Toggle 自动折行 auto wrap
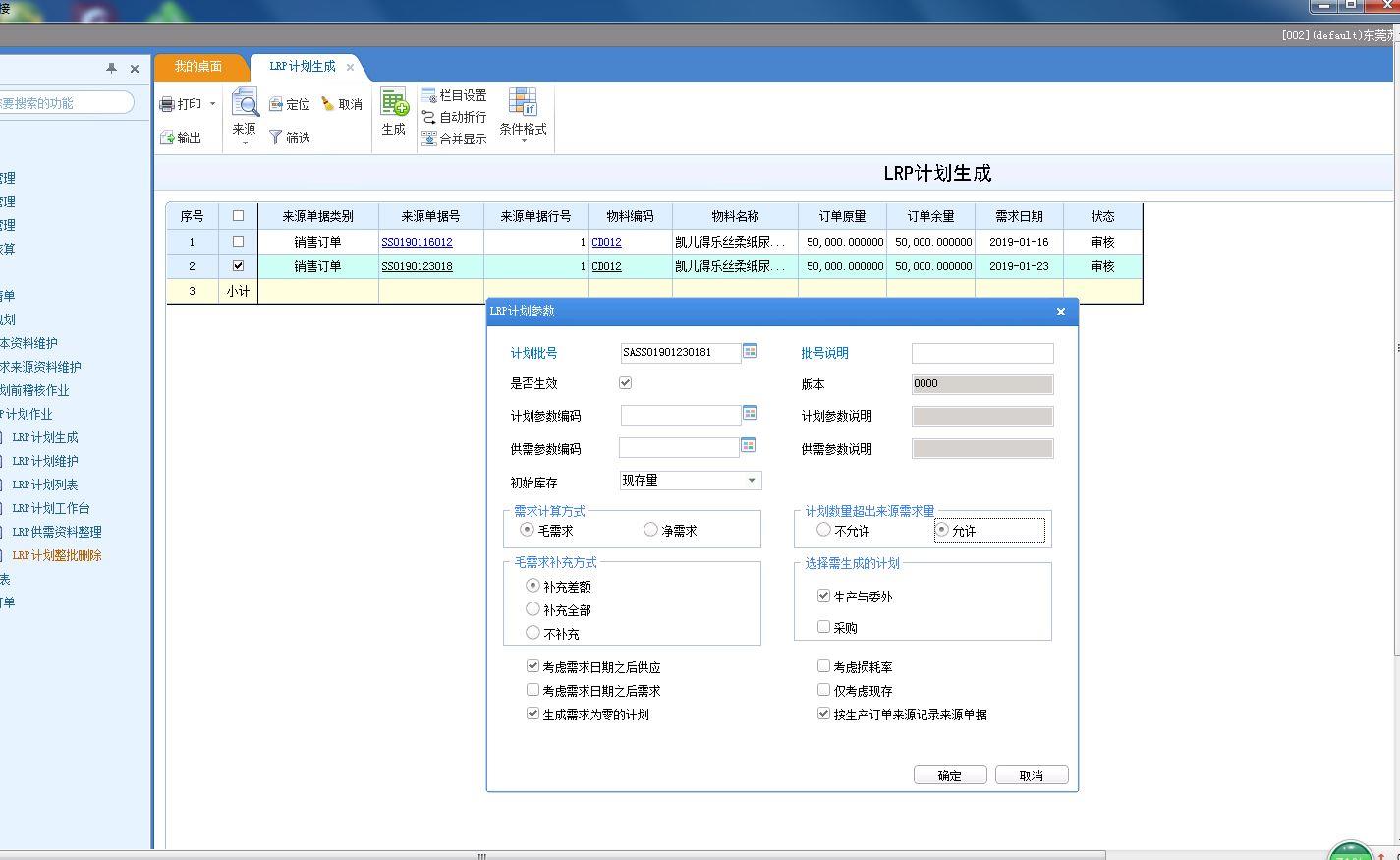The width and height of the screenshot is (1400, 860). [455, 117]
